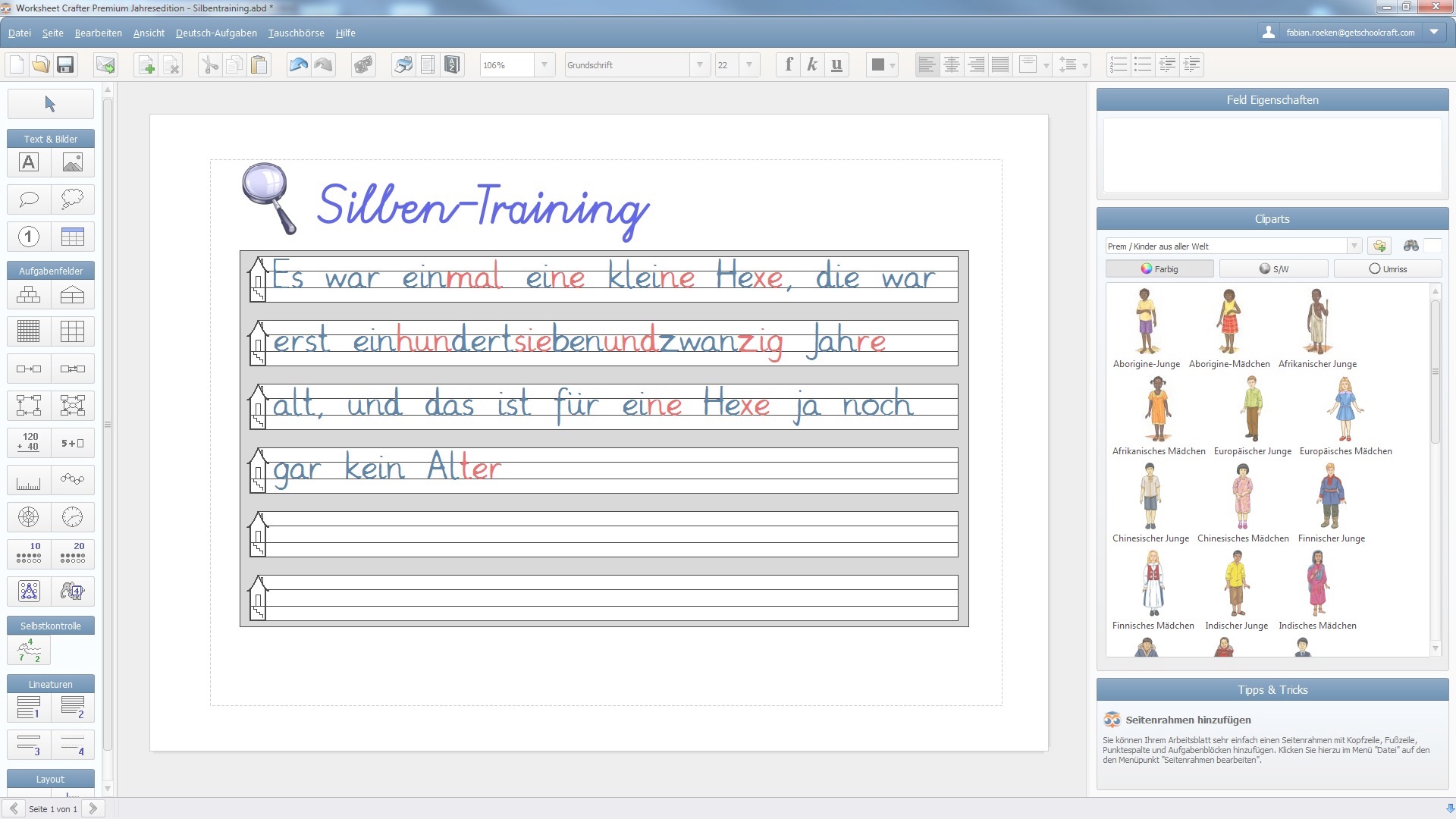Insert Lineatur type 2 lines

(x=73, y=708)
